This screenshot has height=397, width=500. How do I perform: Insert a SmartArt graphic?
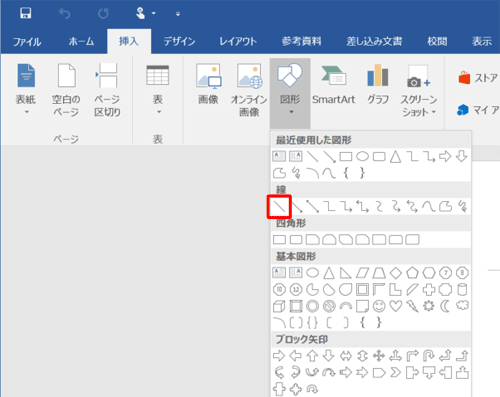(333, 85)
